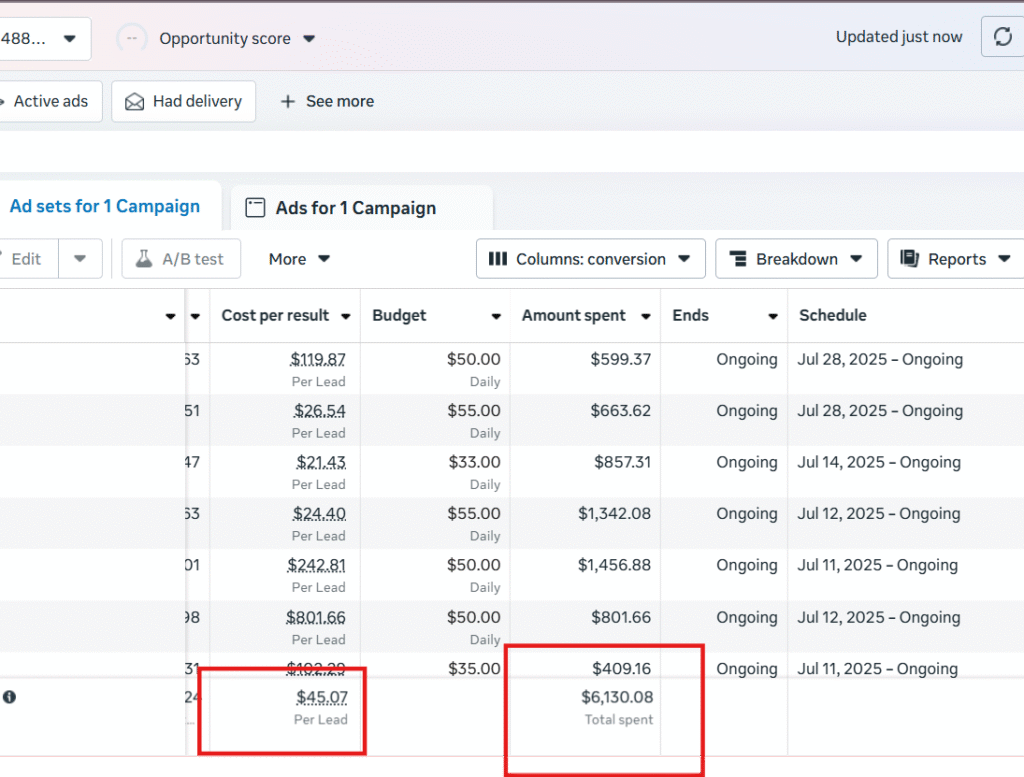Open the More dropdown menu

(299, 259)
